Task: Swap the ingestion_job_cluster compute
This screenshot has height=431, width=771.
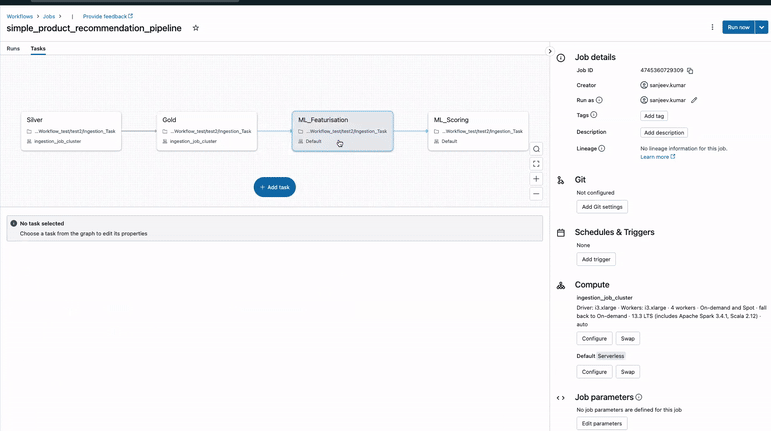Action: [x=627, y=338]
